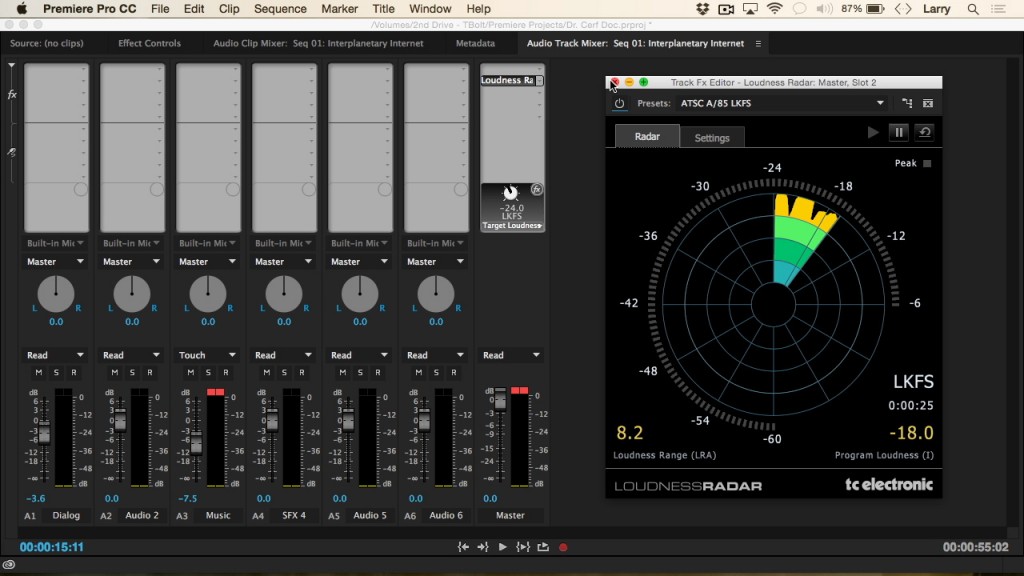Image resolution: width=1024 pixels, height=576 pixels.
Task: Switch to the Metadata tab
Action: (475, 44)
